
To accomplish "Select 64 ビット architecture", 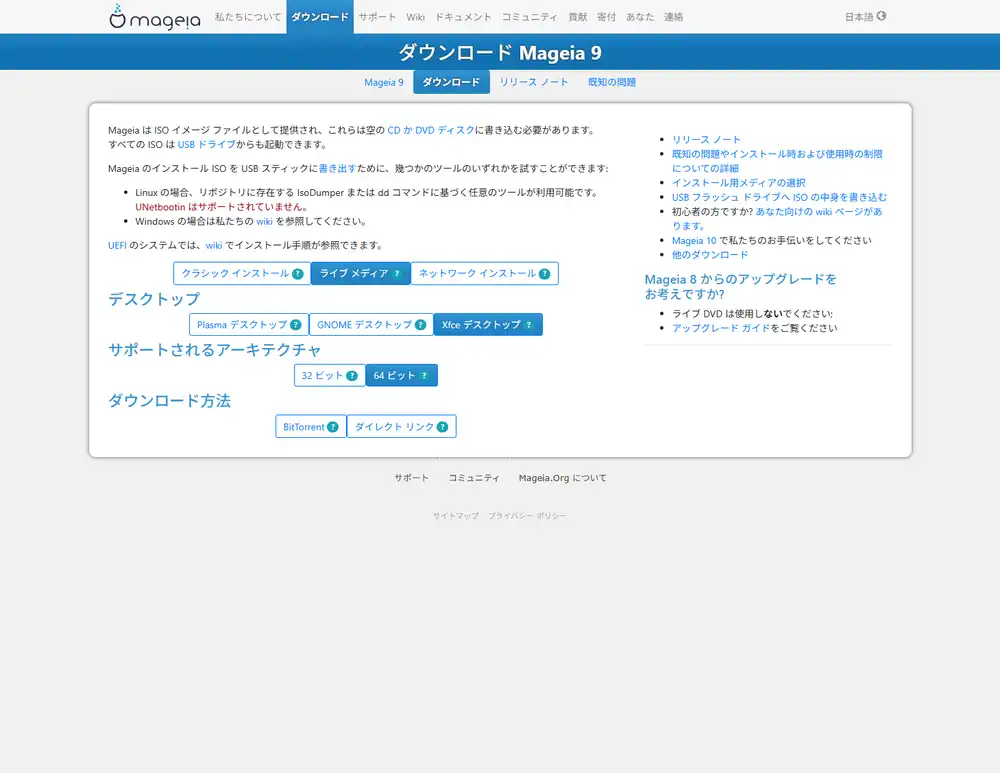I will [402, 376].
